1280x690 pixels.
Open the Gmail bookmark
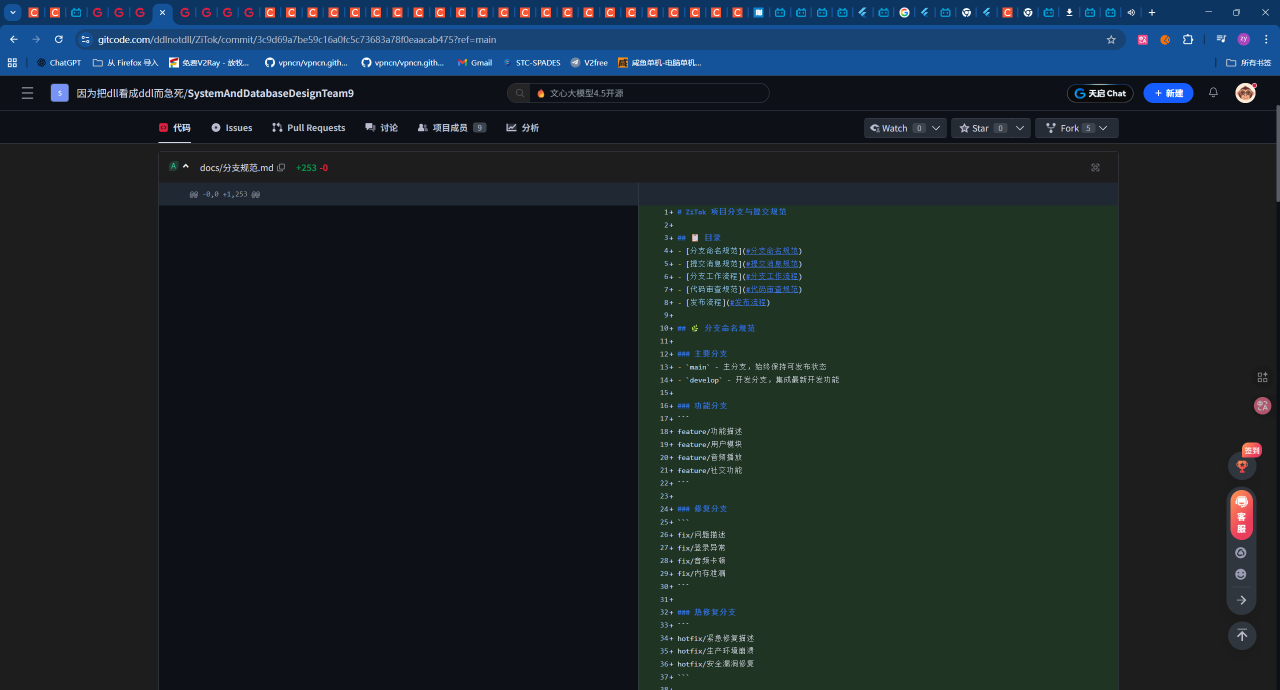coord(475,62)
